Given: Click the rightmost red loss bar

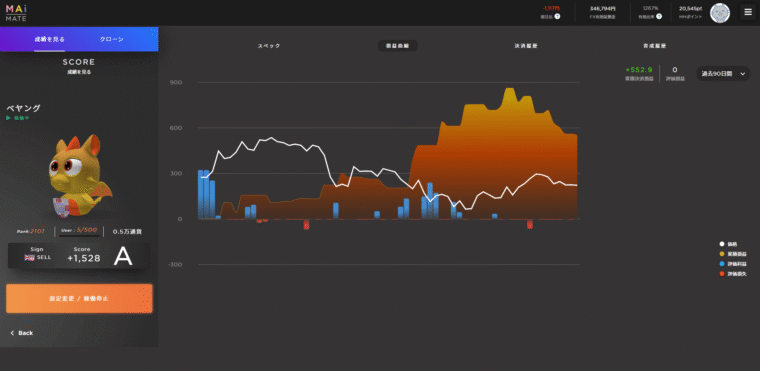Looking at the screenshot, I should (x=530, y=224).
